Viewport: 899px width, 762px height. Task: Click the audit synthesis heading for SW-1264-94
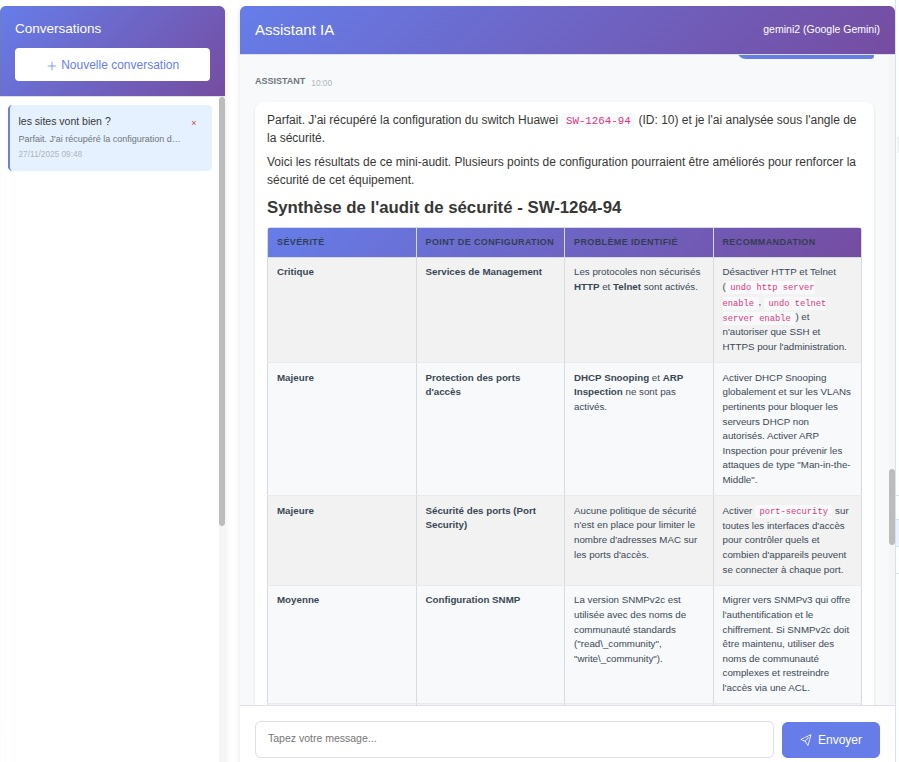point(443,207)
